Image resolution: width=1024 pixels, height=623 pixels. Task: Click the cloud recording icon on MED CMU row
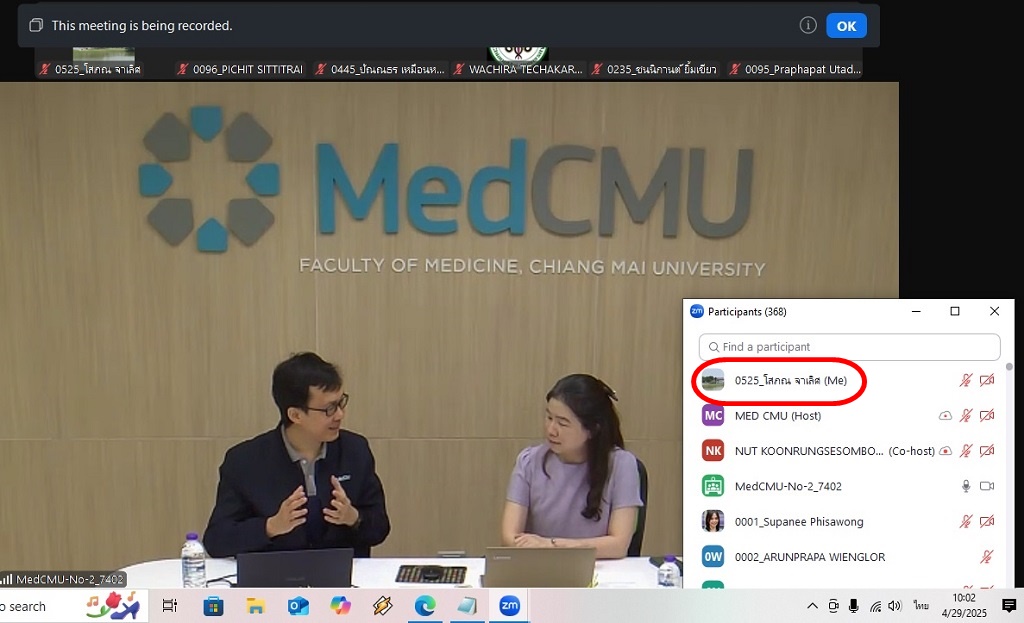pyautogui.click(x=945, y=415)
